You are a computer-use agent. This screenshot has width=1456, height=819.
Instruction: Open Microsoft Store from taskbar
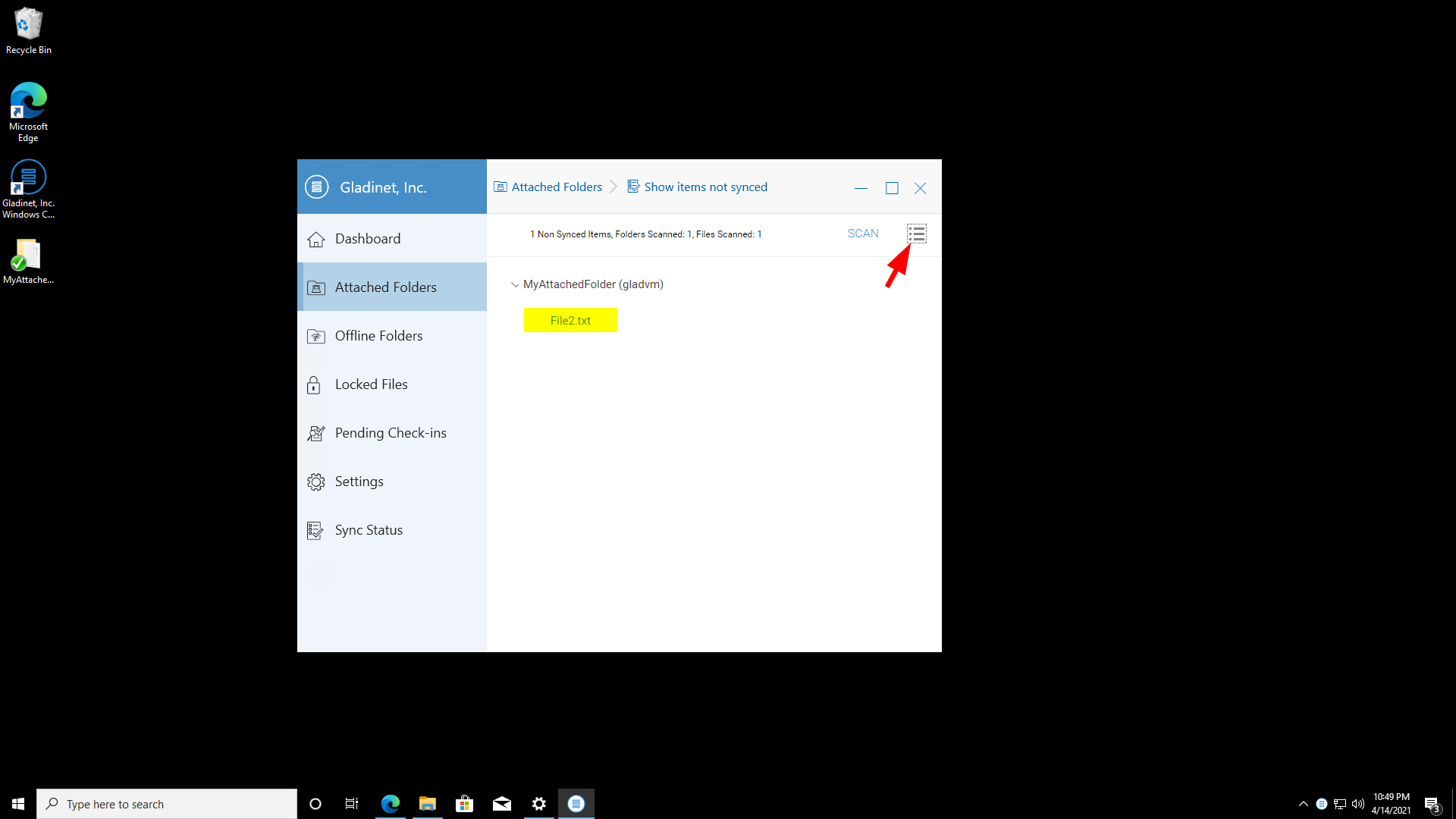(x=465, y=804)
